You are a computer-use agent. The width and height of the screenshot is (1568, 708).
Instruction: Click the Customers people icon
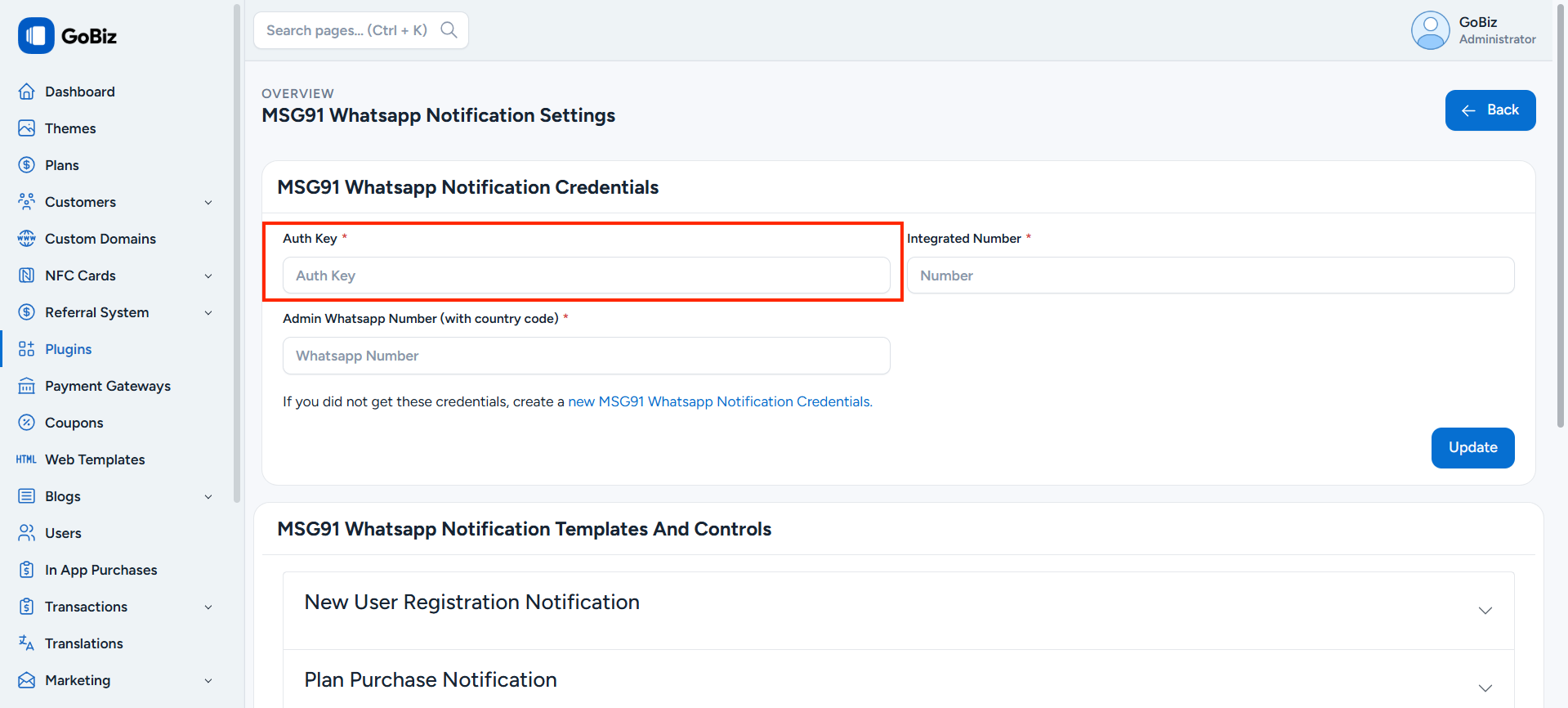(x=27, y=202)
